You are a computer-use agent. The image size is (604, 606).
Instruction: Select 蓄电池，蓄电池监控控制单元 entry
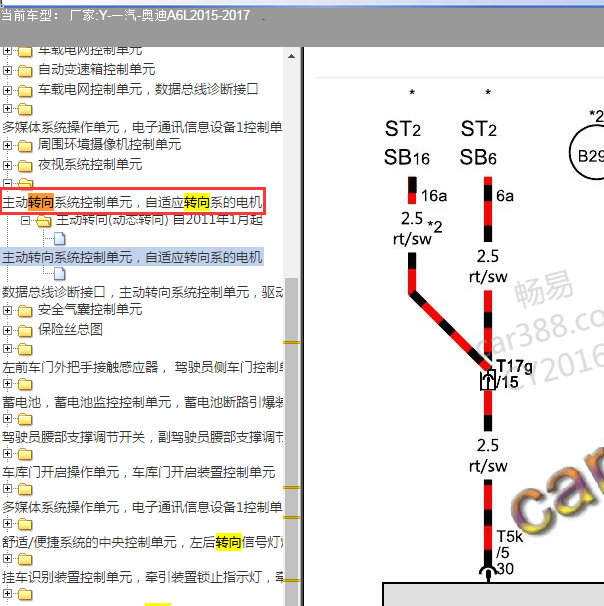(143, 402)
